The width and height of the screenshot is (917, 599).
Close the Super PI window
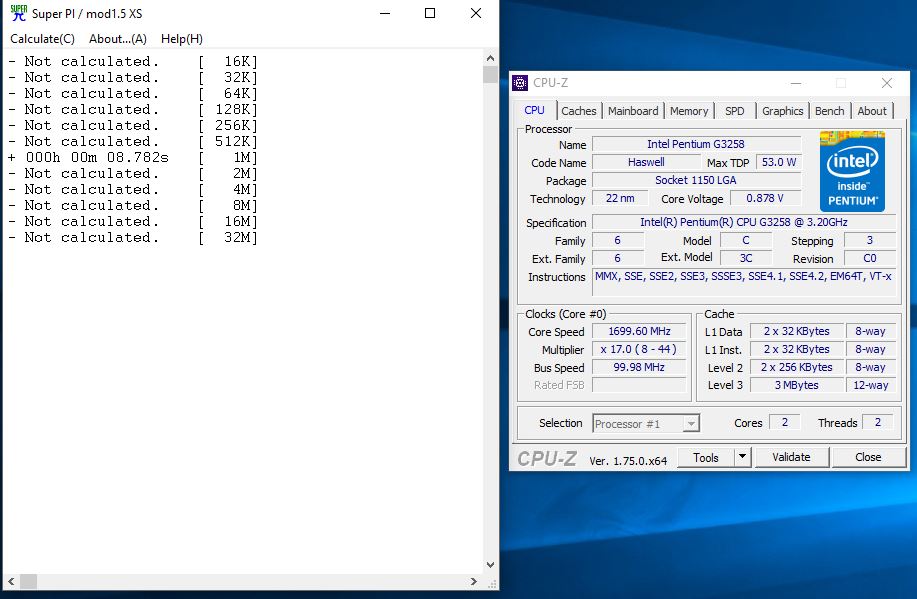pos(476,13)
